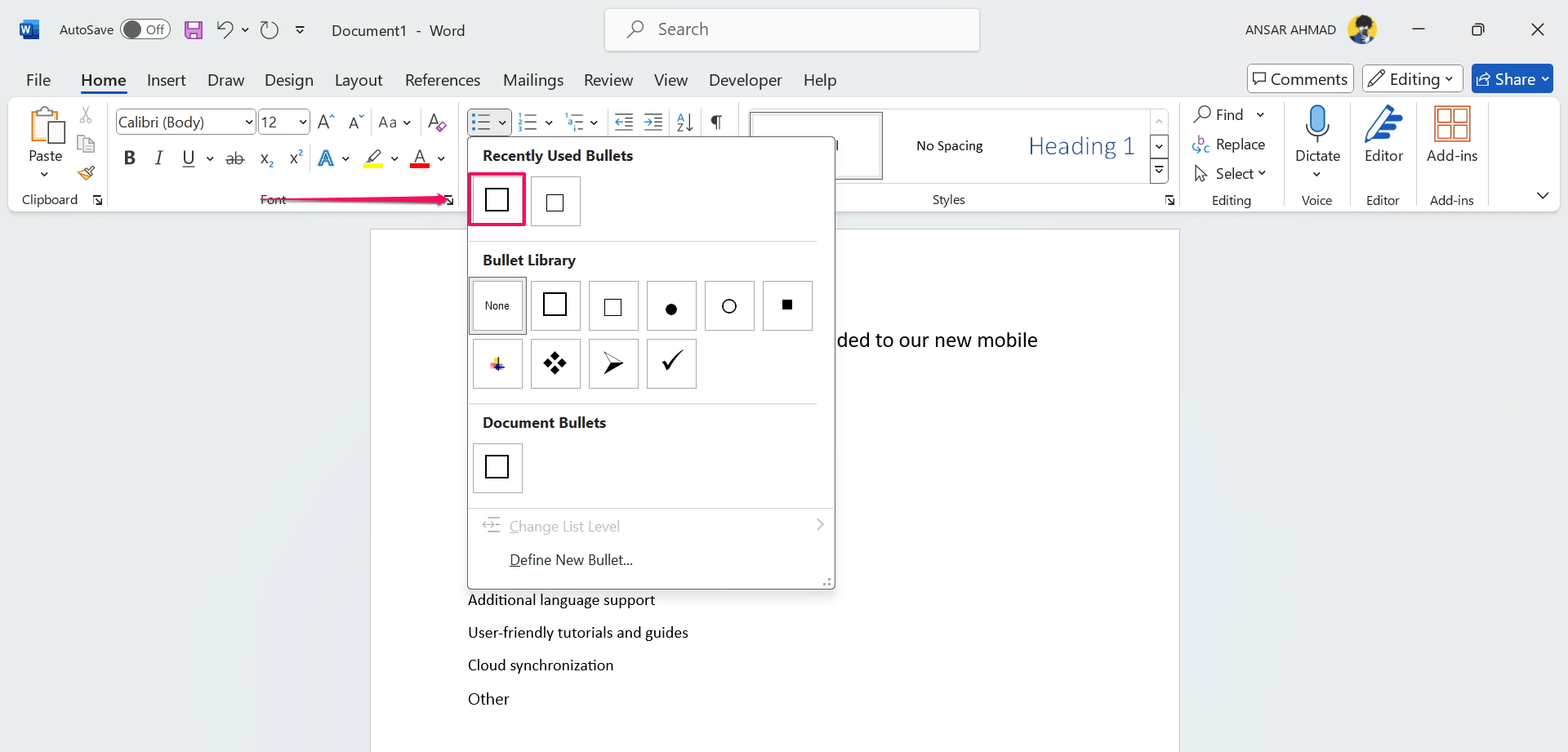Toggle Underline formatting

(x=189, y=158)
